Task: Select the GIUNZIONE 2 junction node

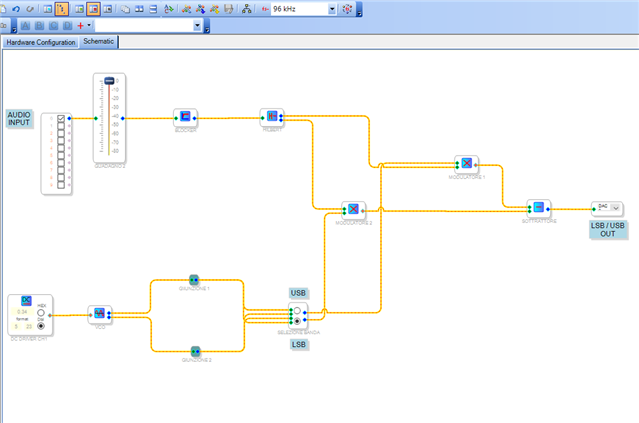Action: pos(196,351)
